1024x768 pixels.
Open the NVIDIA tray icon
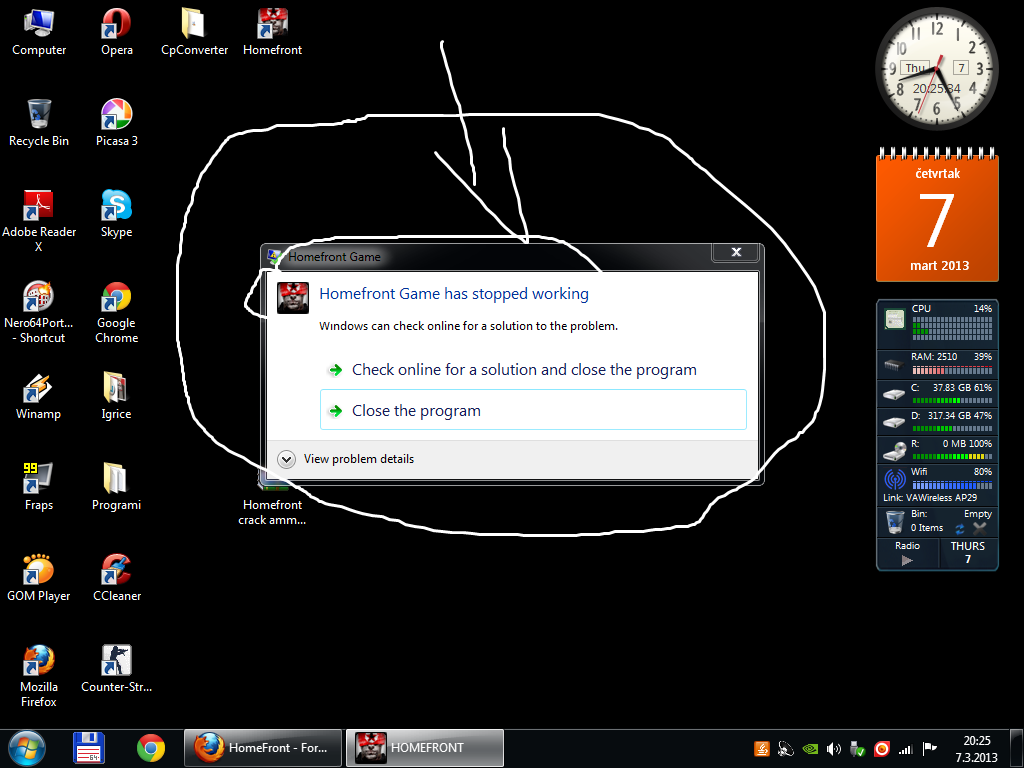point(810,749)
